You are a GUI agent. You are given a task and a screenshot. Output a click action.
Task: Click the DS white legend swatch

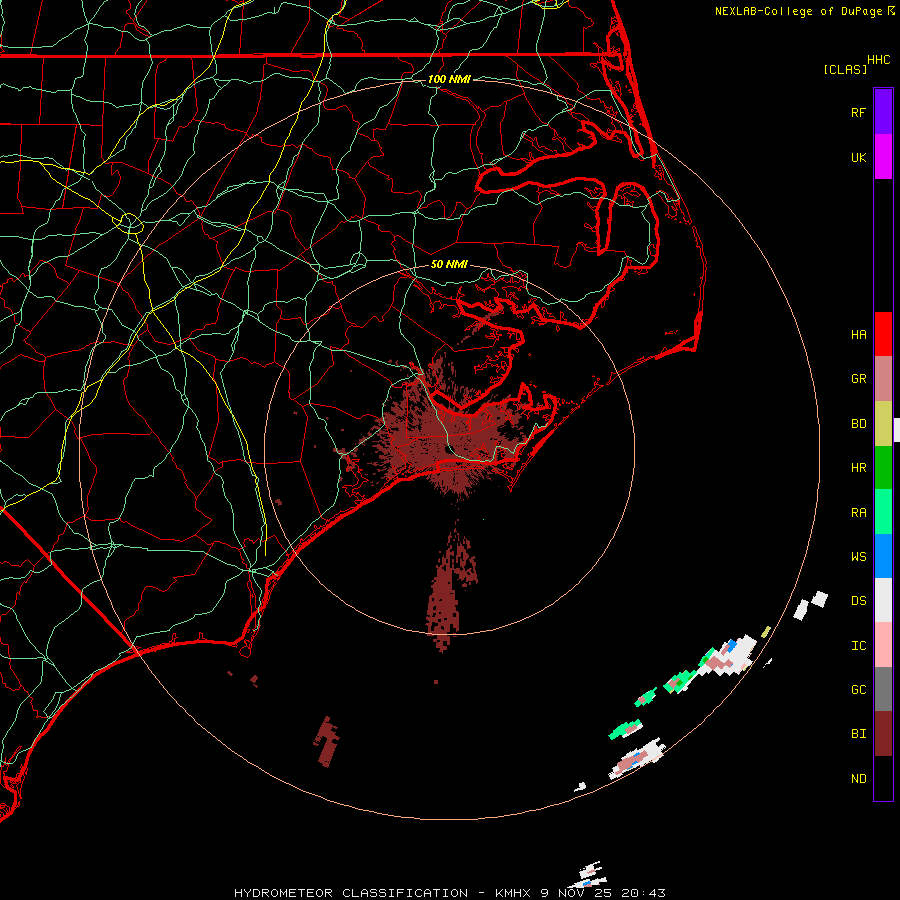tap(883, 600)
